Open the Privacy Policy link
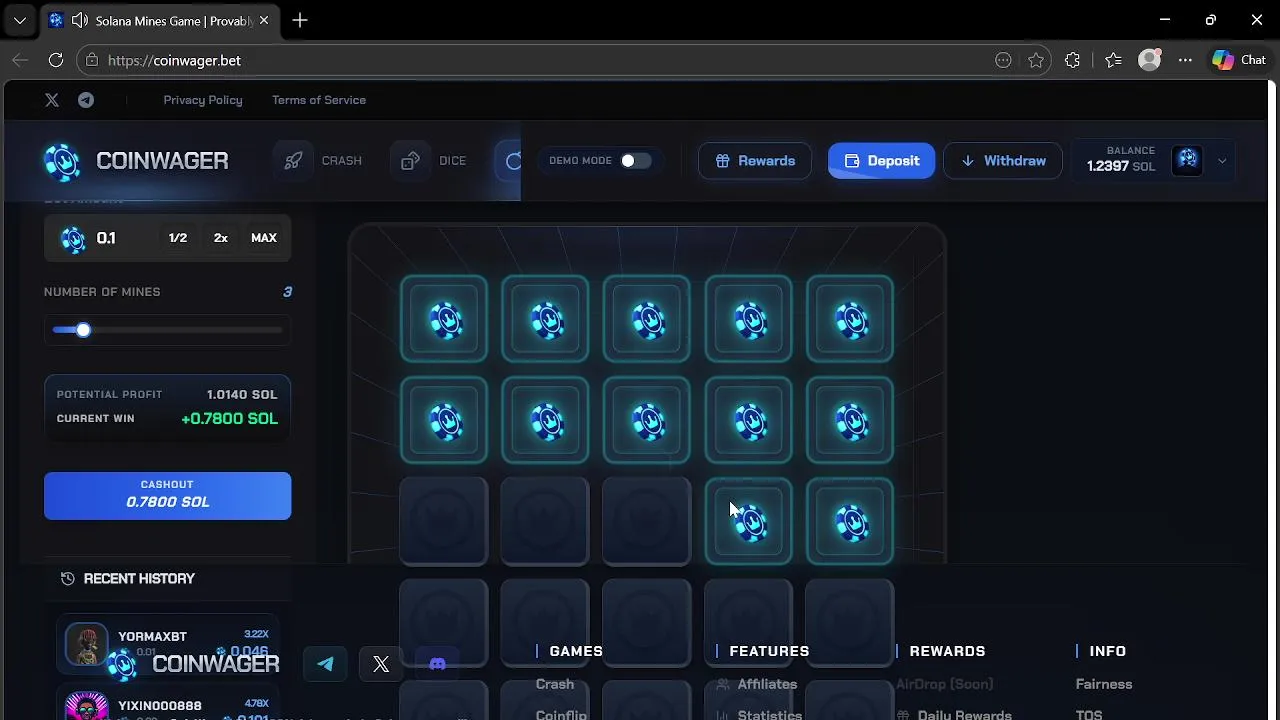The width and height of the screenshot is (1280, 720). (x=203, y=100)
